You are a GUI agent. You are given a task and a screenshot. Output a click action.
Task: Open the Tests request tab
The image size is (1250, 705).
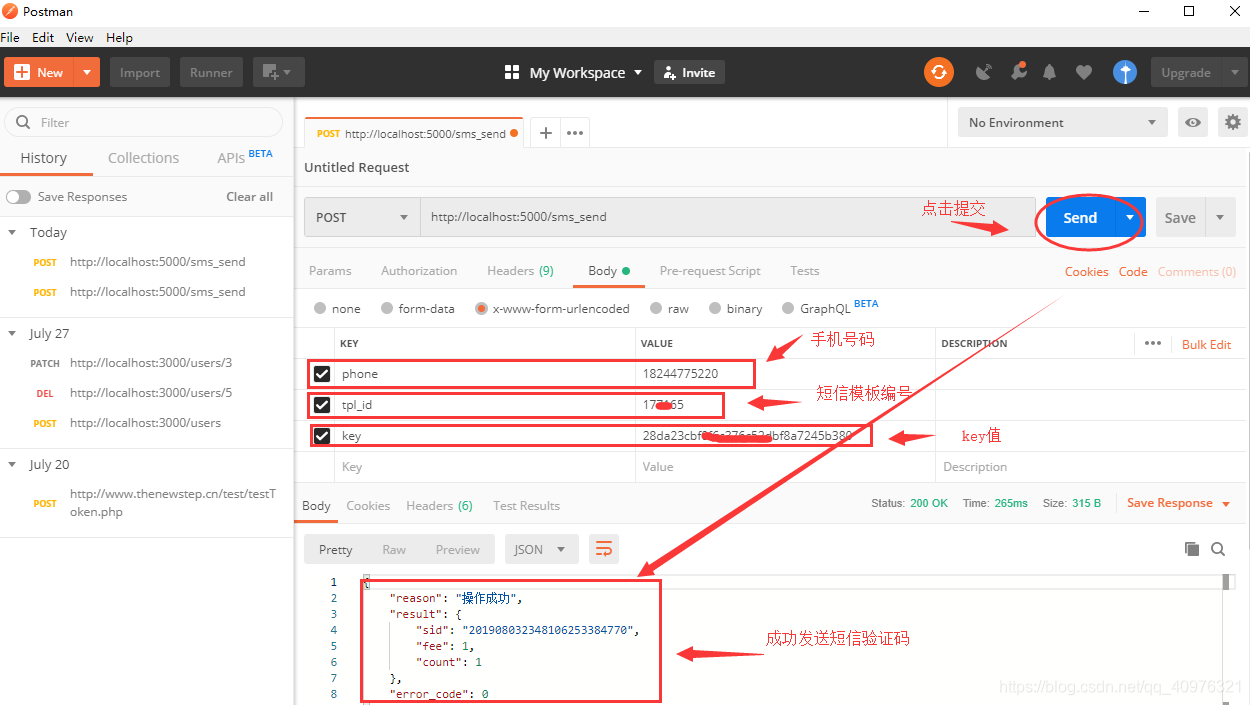(804, 271)
